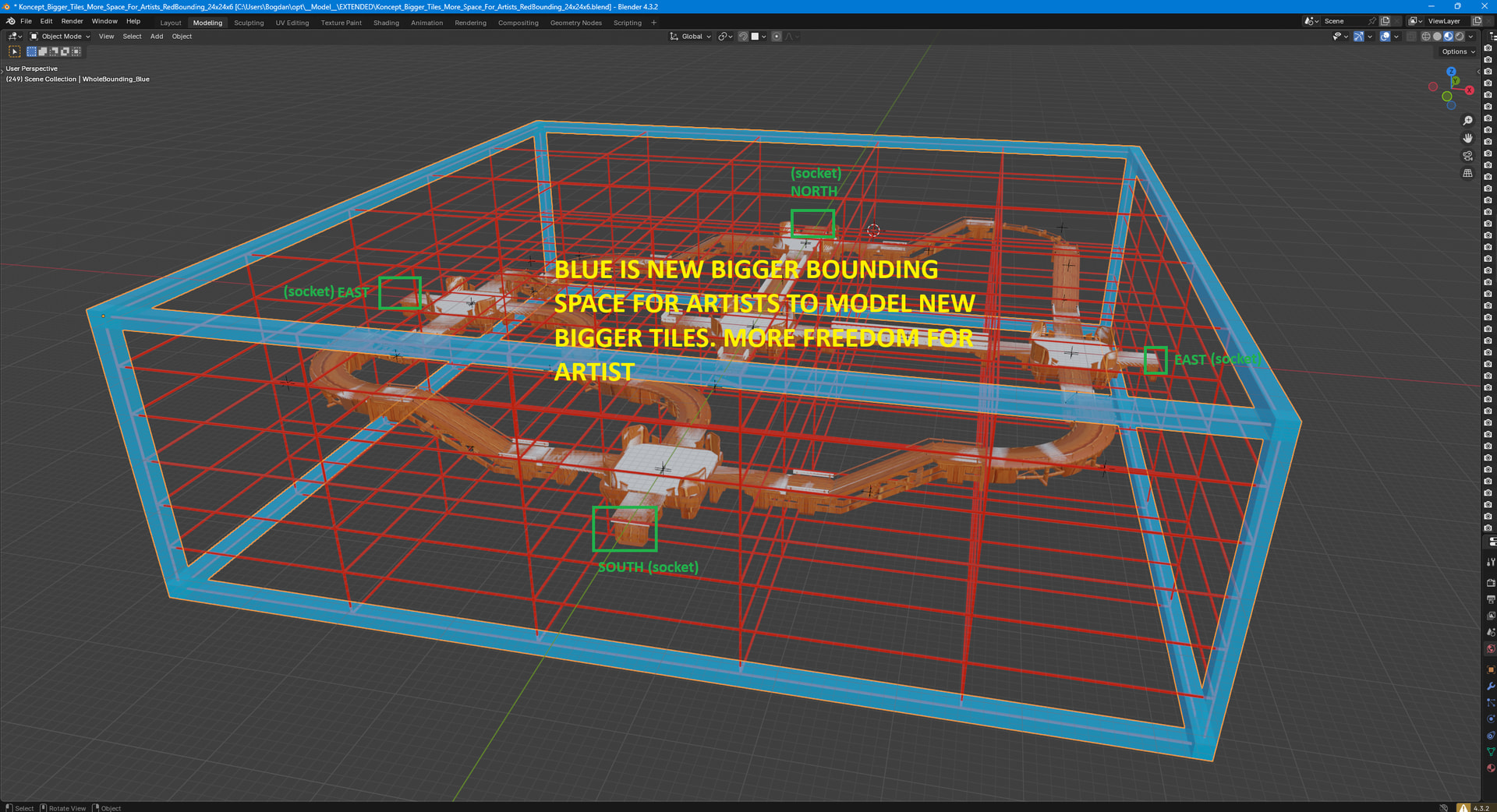Click the red X axis gizmo
Image resolution: width=1497 pixels, height=812 pixels.
coord(1469,90)
